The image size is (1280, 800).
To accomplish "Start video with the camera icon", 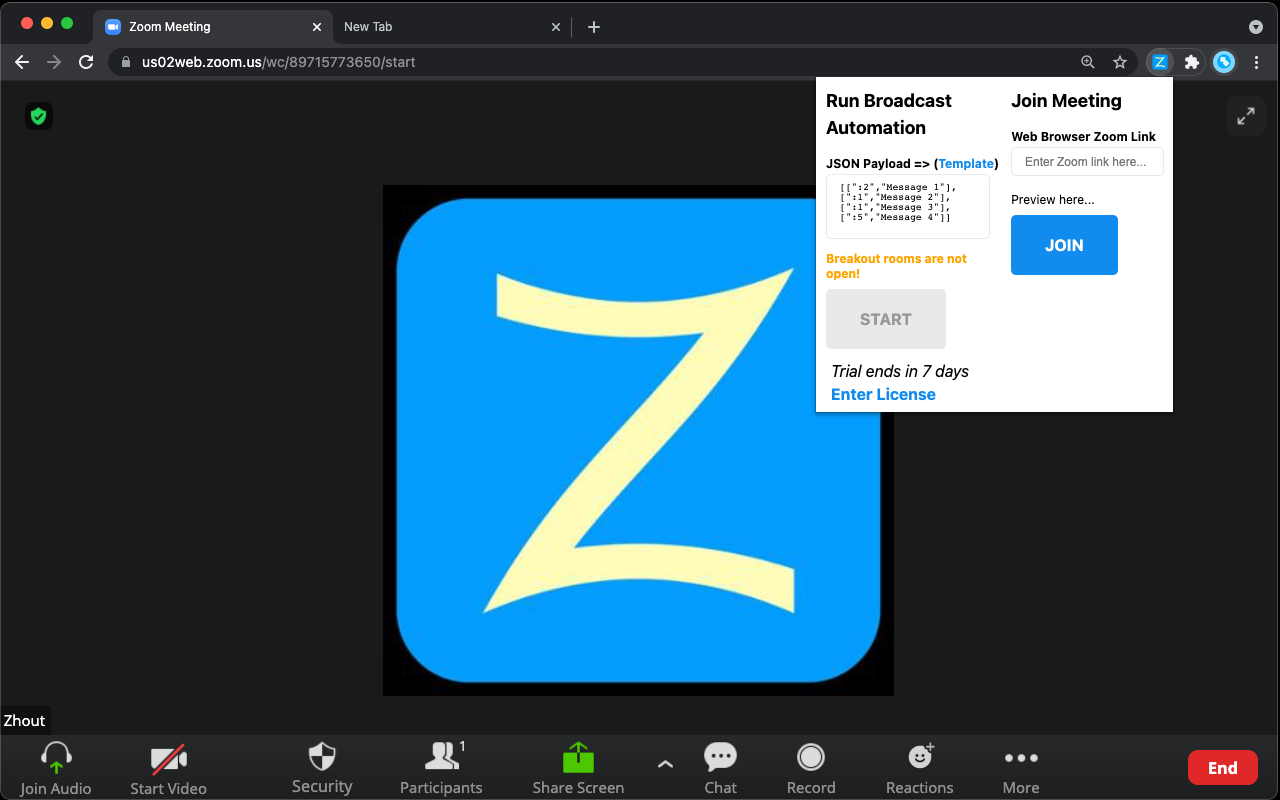I will [168, 760].
